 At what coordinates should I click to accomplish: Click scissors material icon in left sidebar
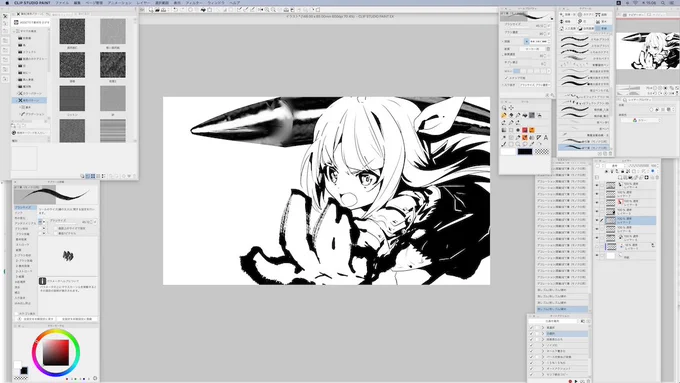click(5, 16)
